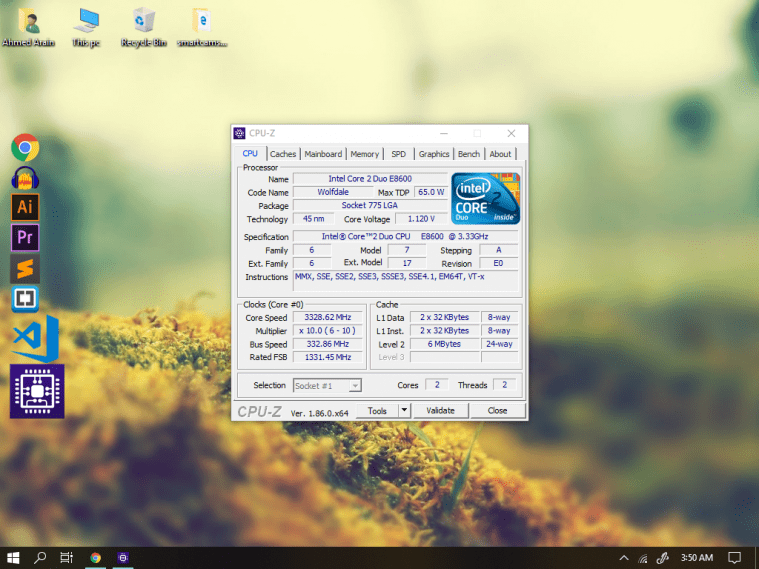Screen dimensions: 759x569
Task: Click the CPU-Z taskbar button
Action: pyautogui.click(x=123, y=558)
